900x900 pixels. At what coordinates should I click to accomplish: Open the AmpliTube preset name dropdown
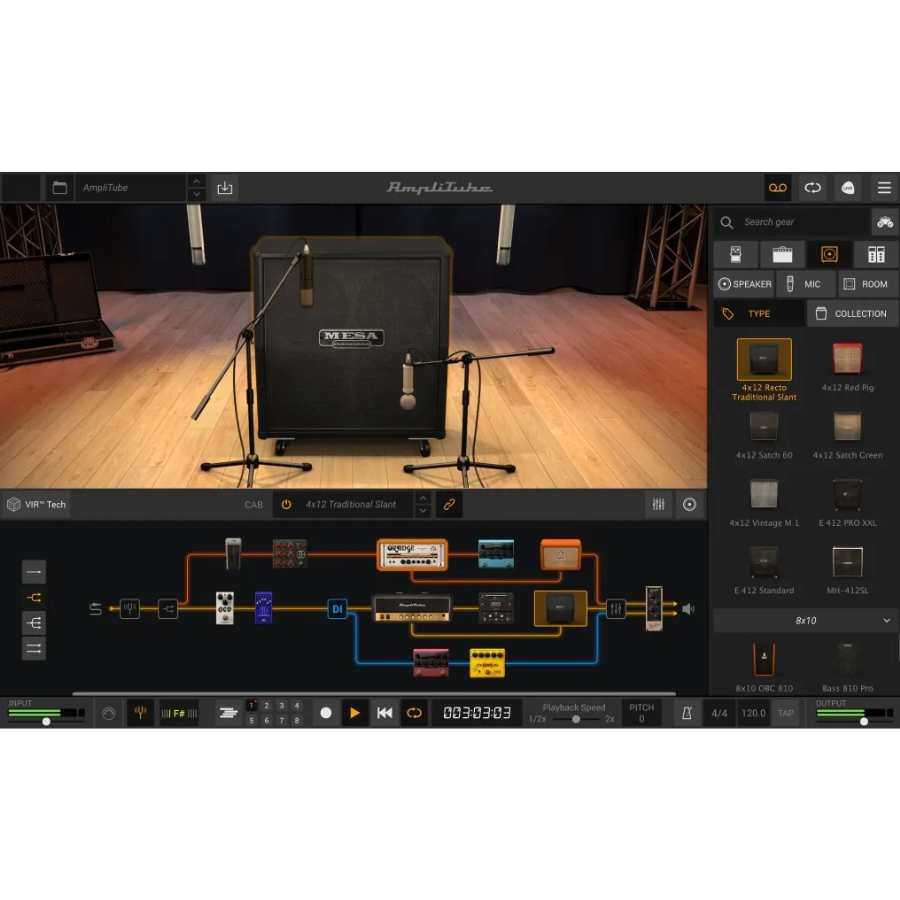[130, 188]
